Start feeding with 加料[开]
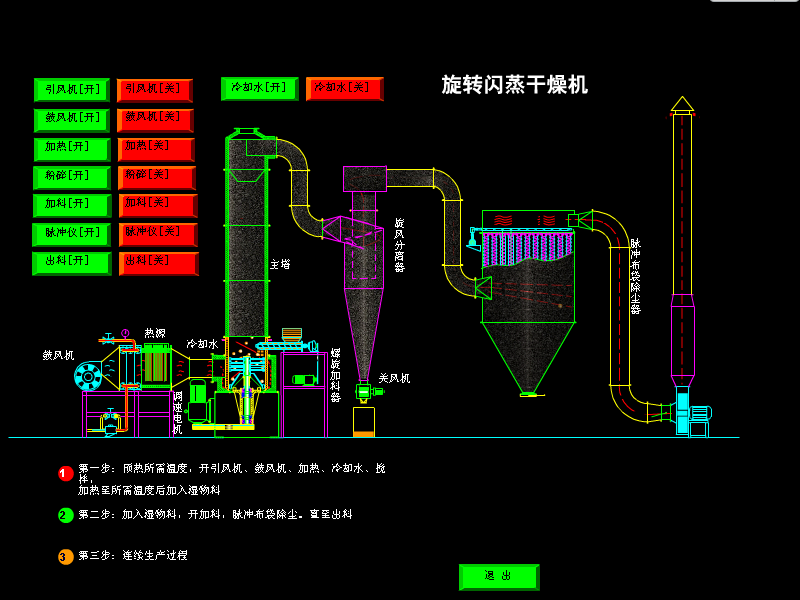 (72, 205)
